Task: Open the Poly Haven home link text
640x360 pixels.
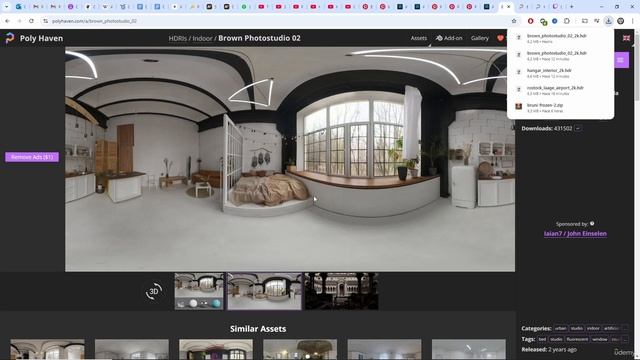Action: (x=41, y=38)
